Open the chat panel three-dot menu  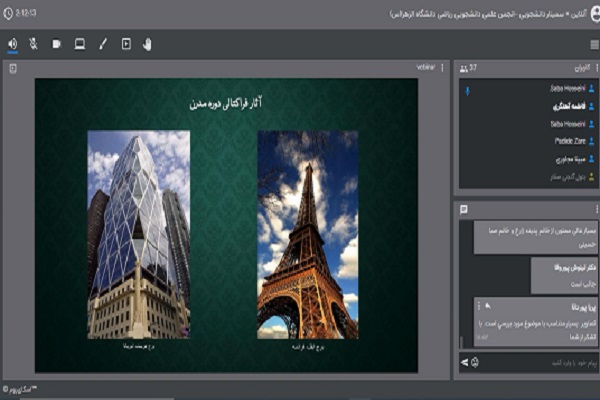coord(597,209)
